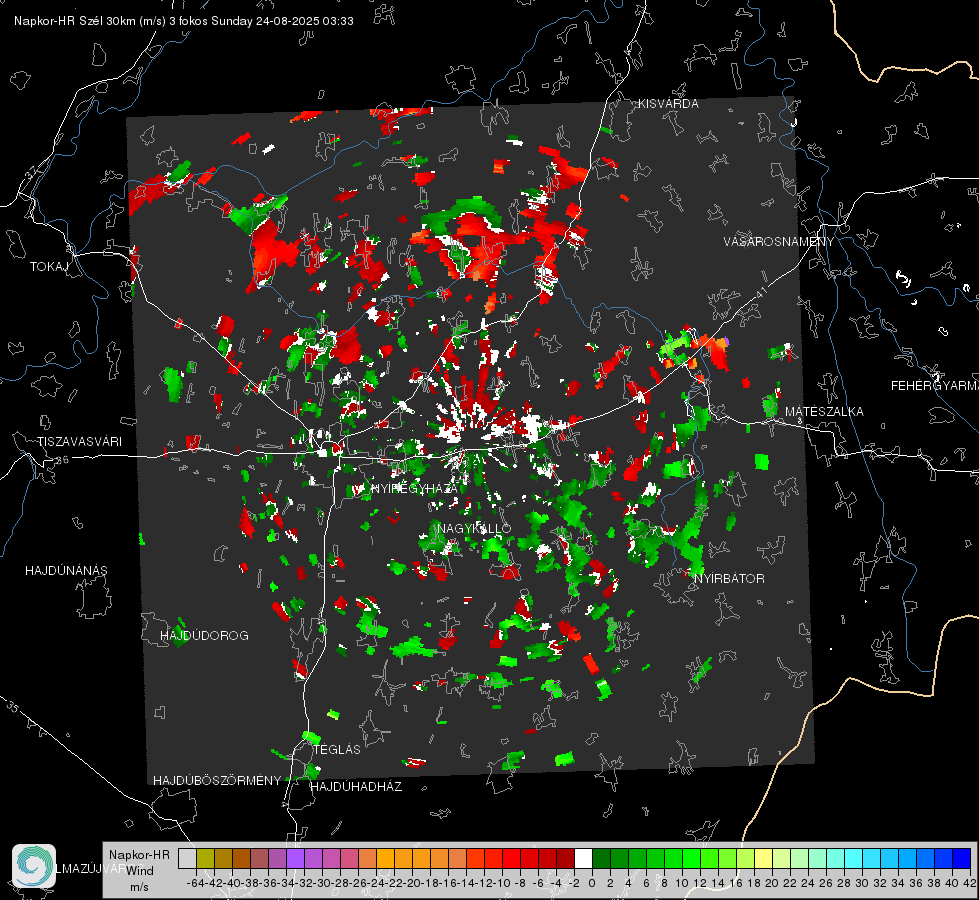Pick the olive swatch above label -64
Screen dimensions: 979x900
(x=205, y=859)
